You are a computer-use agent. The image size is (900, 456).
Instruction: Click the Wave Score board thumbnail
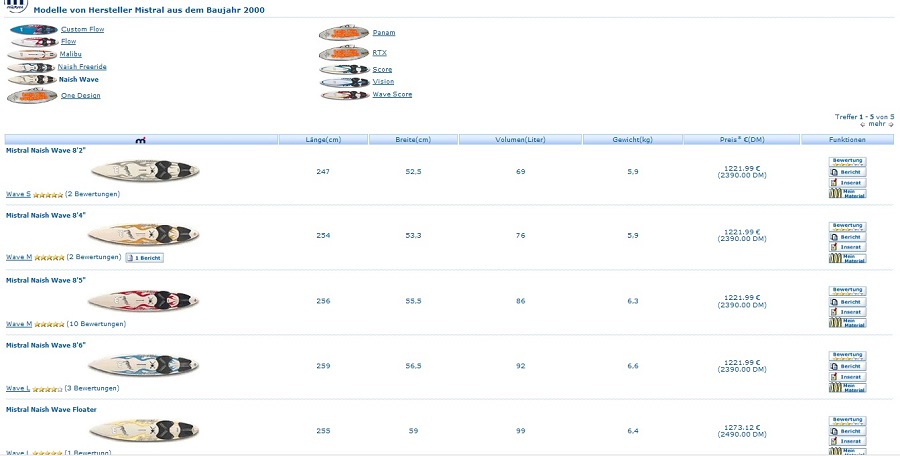coord(344,95)
